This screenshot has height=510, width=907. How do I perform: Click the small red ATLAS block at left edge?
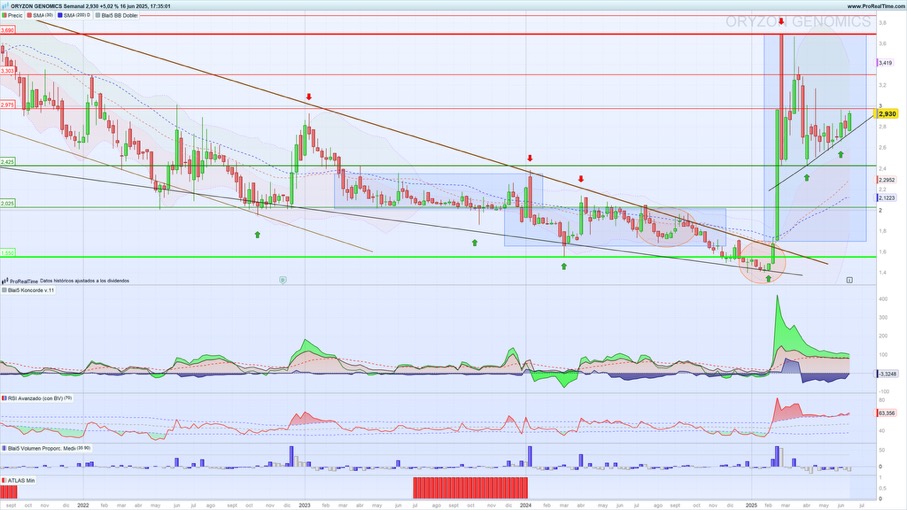coord(9,492)
